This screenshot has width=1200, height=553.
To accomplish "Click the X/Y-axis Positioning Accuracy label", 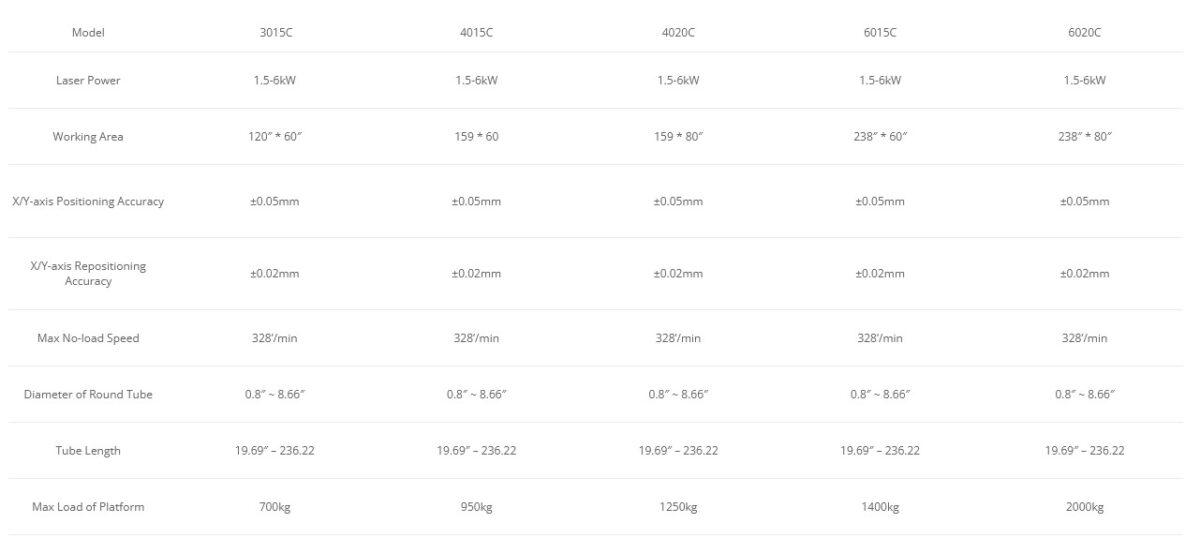I will [x=88, y=201].
